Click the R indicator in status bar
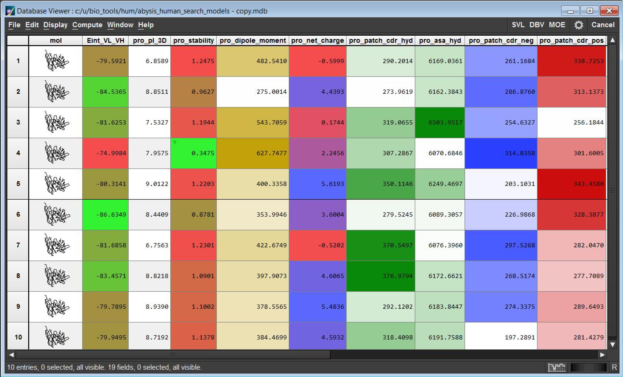The height and width of the screenshot is (378, 624). pos(614,367)
